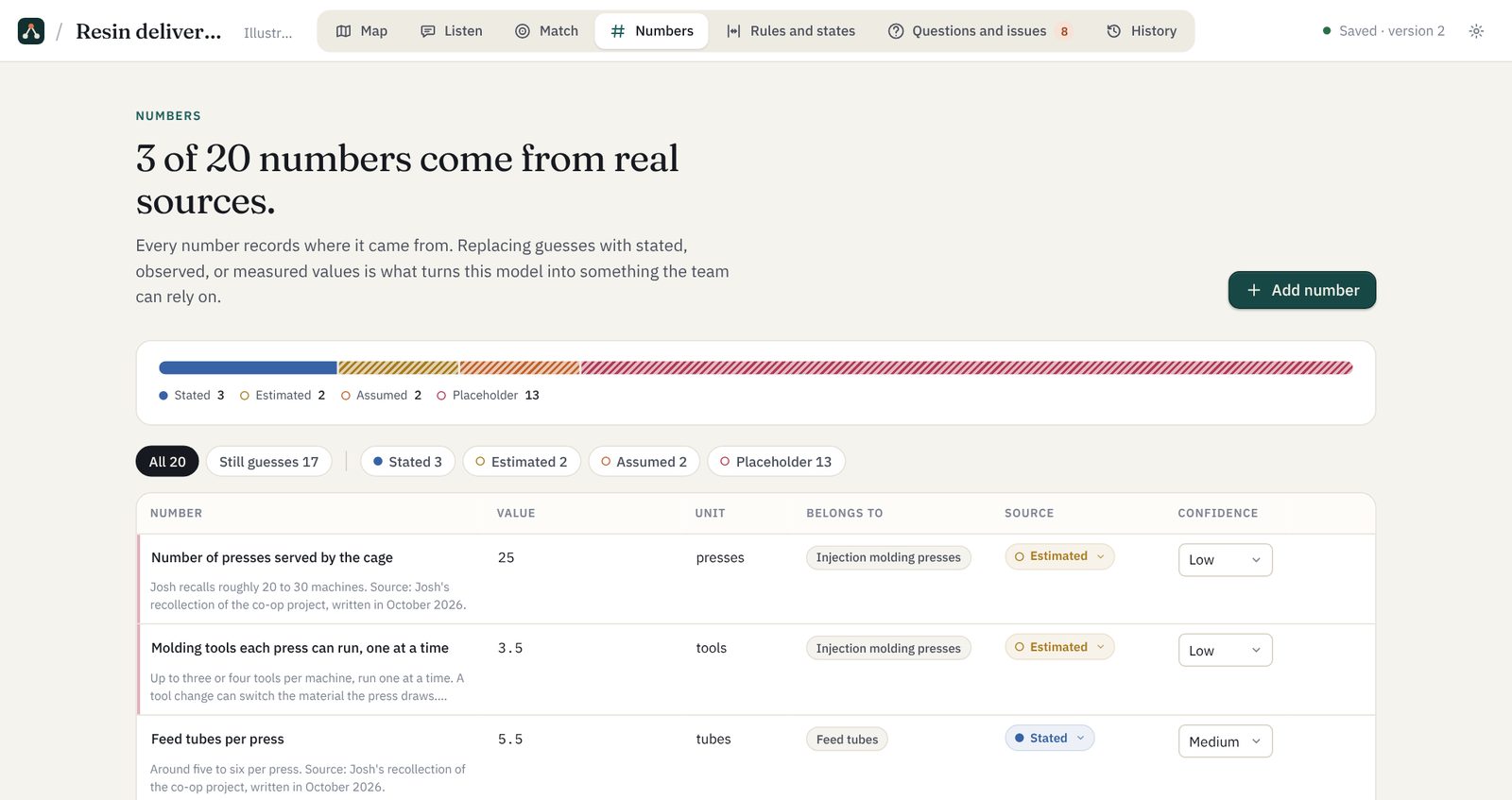This screenshot has width=1512, height=800.
Task: Click the issues count badge 8
Action: 1064,31
